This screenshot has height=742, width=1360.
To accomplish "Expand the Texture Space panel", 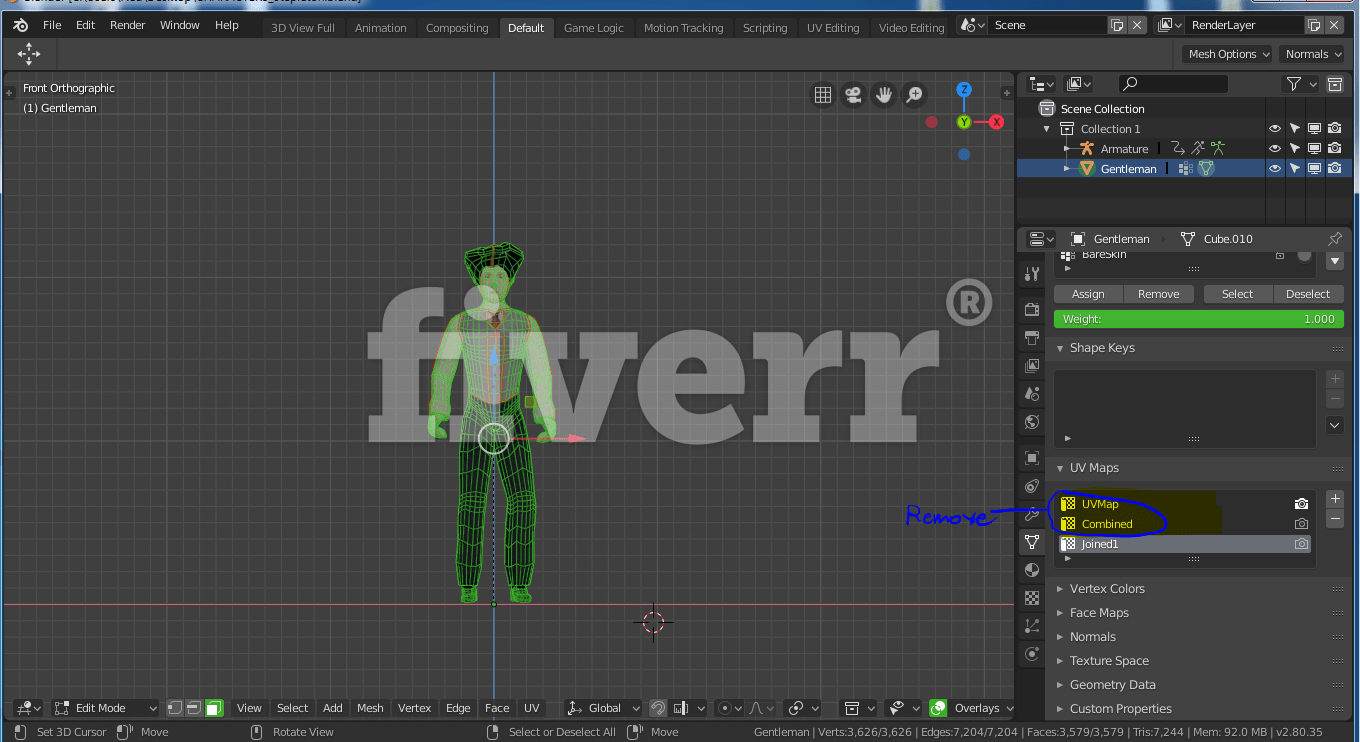I will tap(1109, 661).
